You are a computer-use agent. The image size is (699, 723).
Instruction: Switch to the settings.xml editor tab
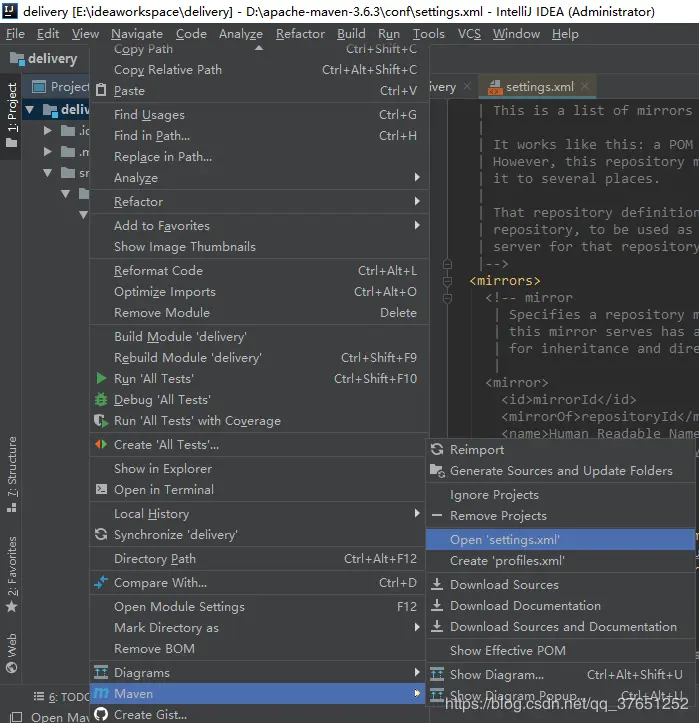pos(538,87)
